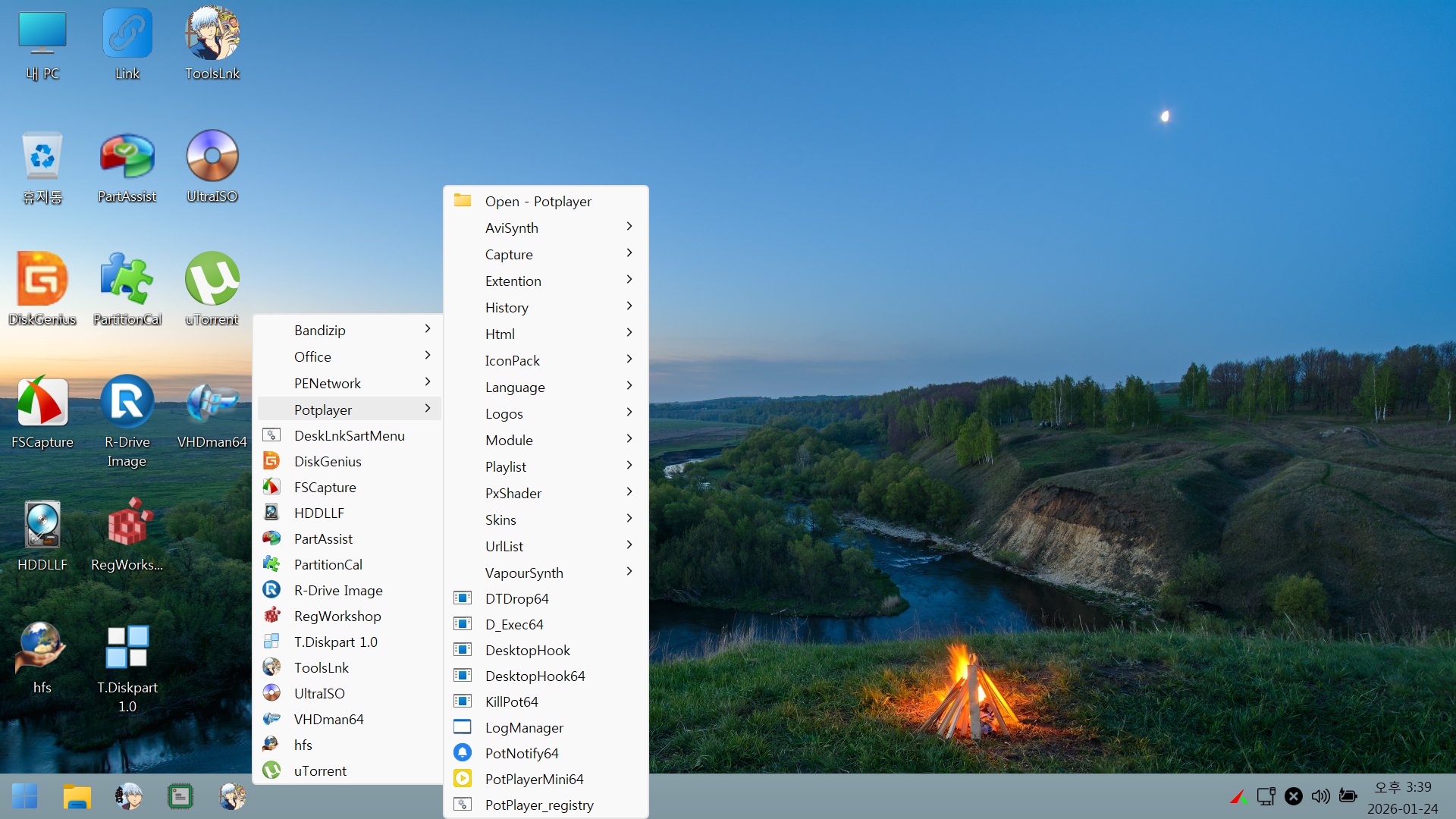Select KillPot64 menu entry
Image resolution: width=1456 pixels, height=819 pixels.
pos(511,701)
